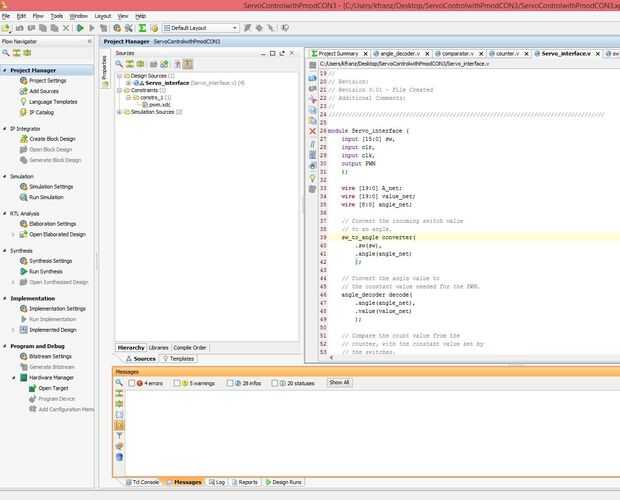Expand the Simulation Sources tree node
The image size is (620, 500).
click(119, 112)
